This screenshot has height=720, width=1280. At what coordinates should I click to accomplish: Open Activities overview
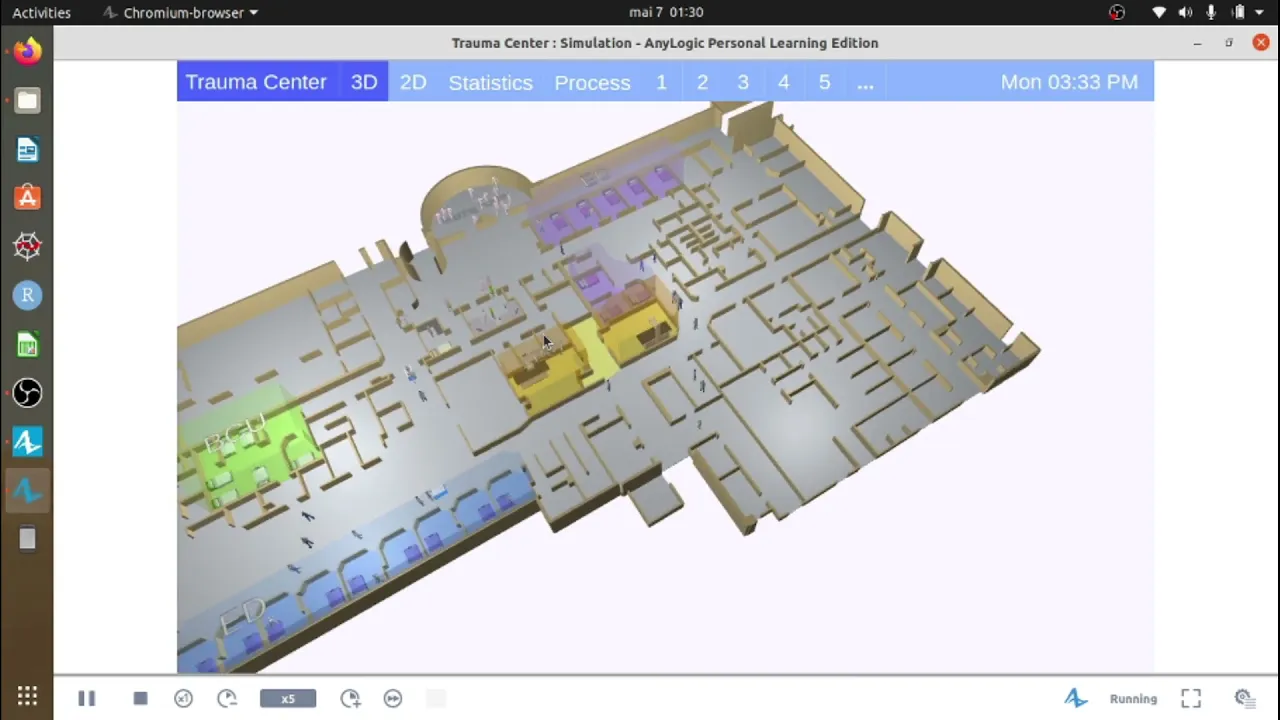[x=42, y=12]
